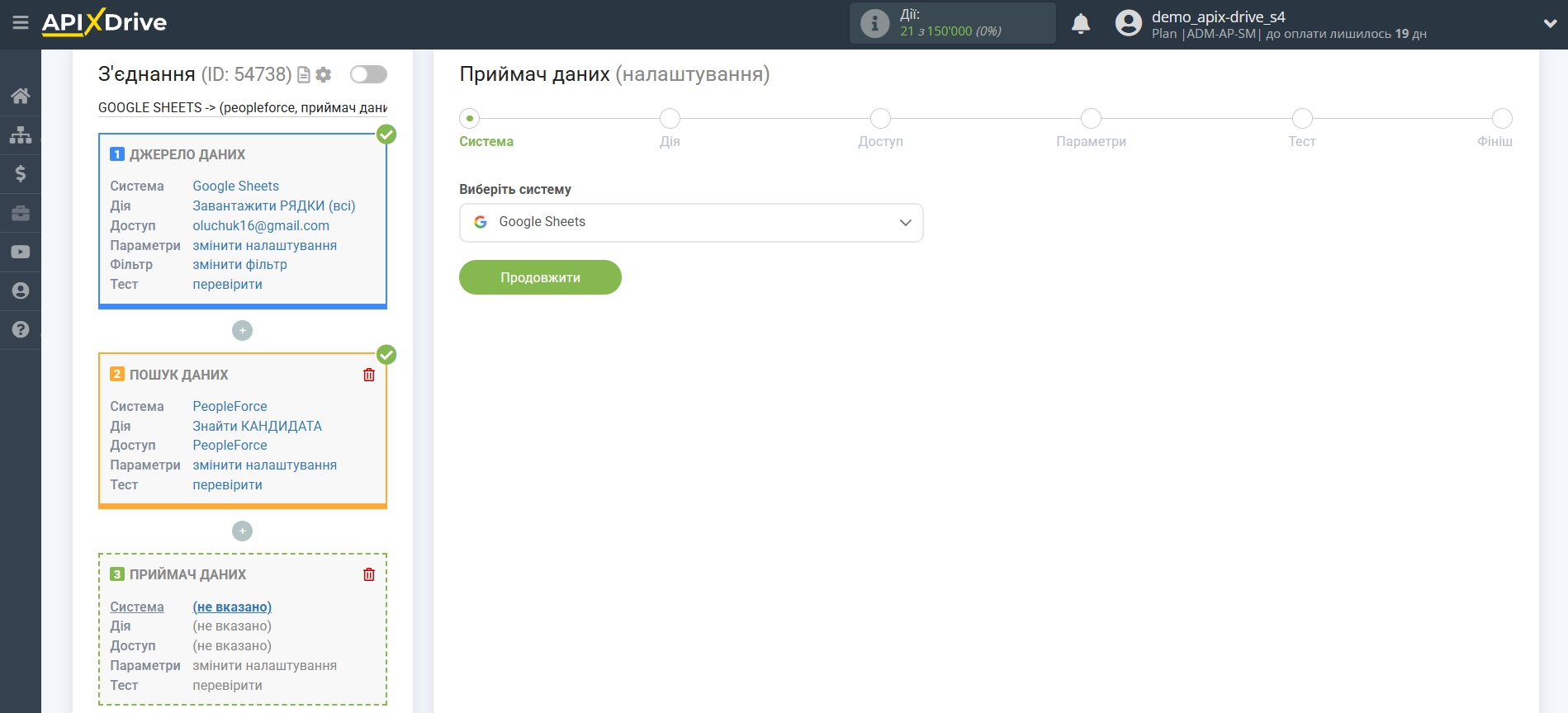
Task: Open the billing dollar sidebar icon
Action: click(21, 173)
